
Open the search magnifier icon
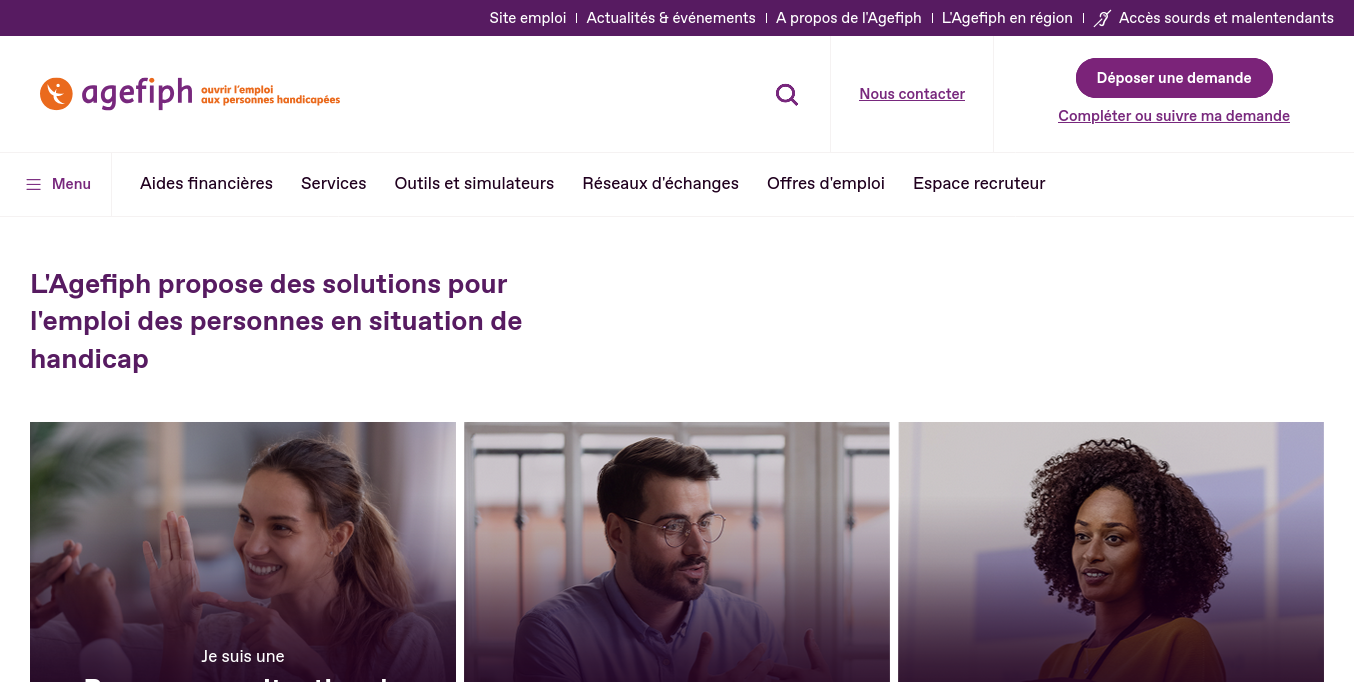pos(787,95)
